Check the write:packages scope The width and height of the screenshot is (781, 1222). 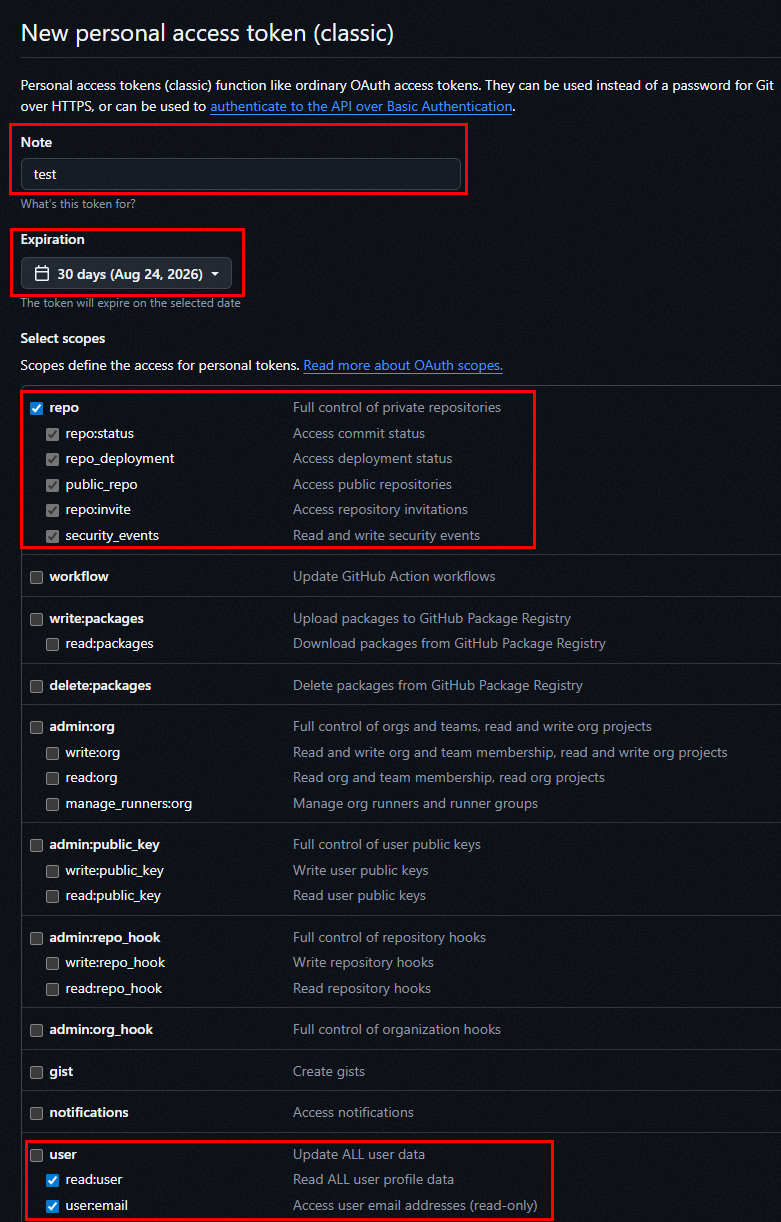click(x=37, y=619)
